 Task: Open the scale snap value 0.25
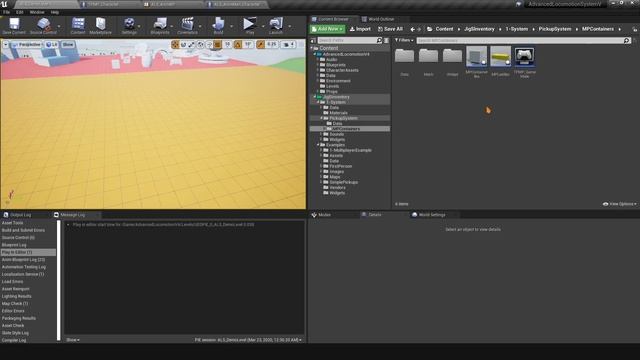(271, 44)
